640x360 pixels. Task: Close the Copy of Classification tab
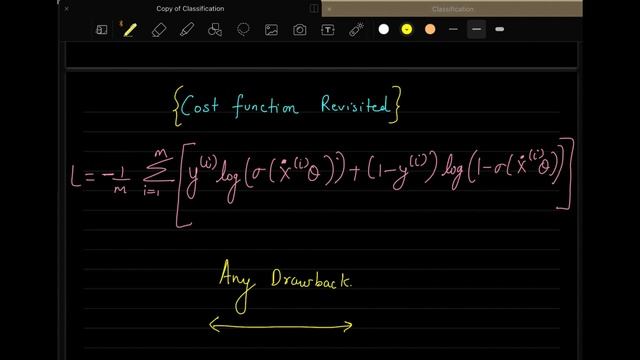[67, 9]
